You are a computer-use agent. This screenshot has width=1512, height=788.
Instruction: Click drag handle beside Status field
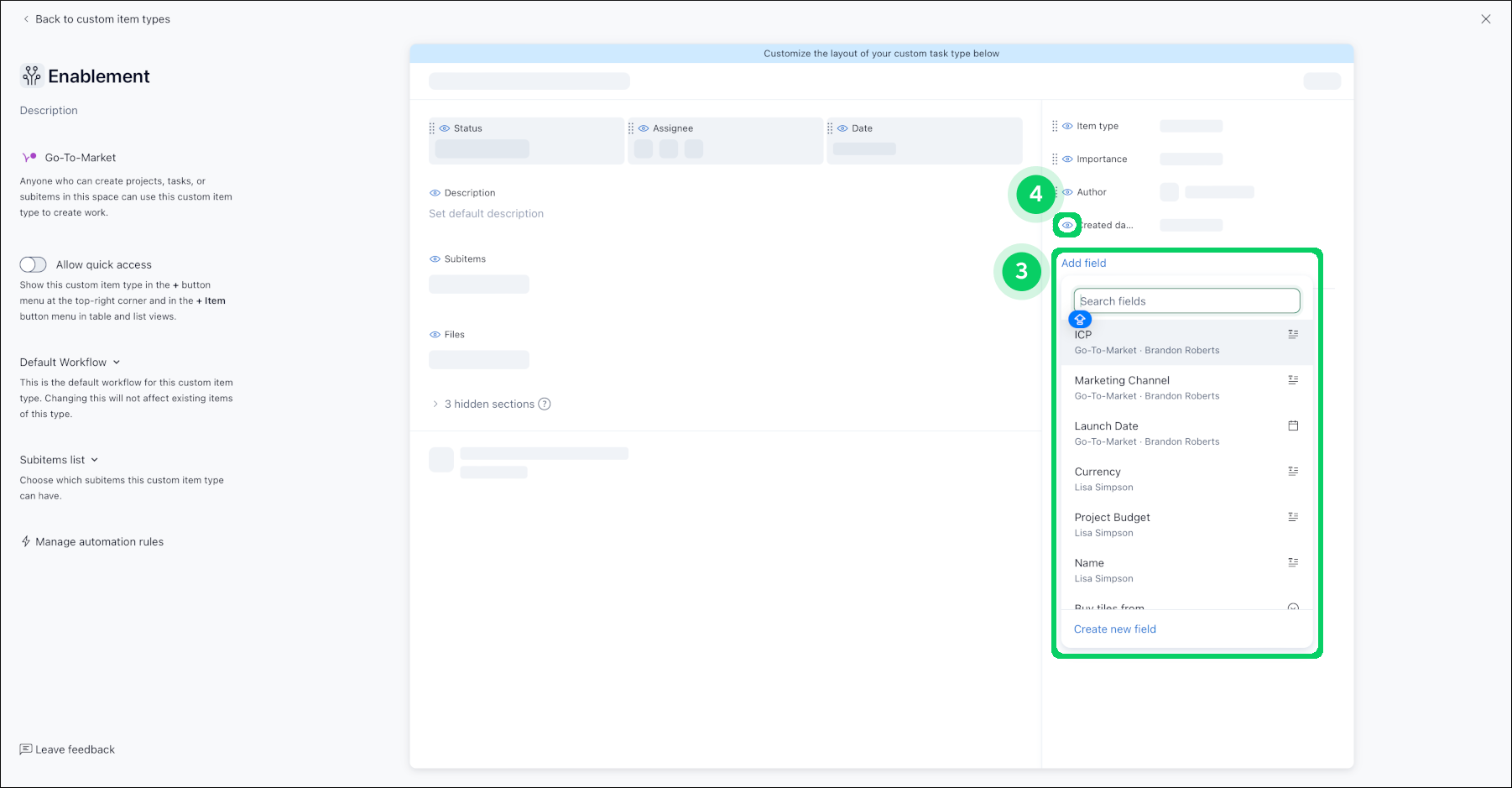click(432, 128)
